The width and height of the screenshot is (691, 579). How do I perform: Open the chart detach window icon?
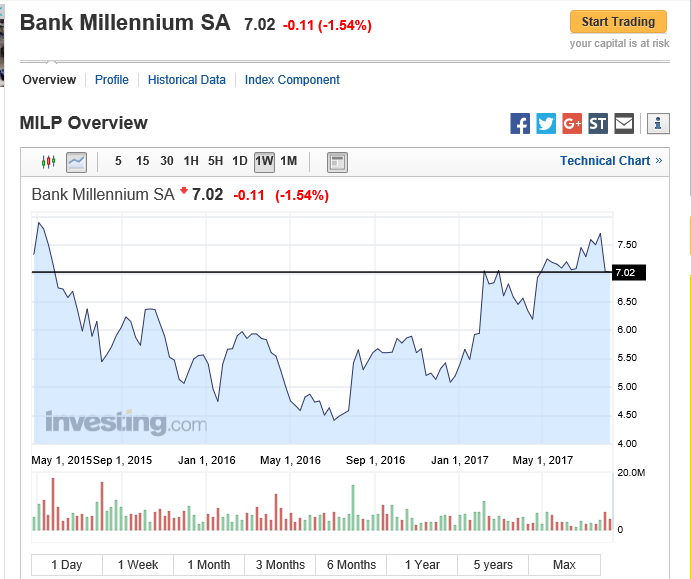pyautogui.click(x=337, y=162)
